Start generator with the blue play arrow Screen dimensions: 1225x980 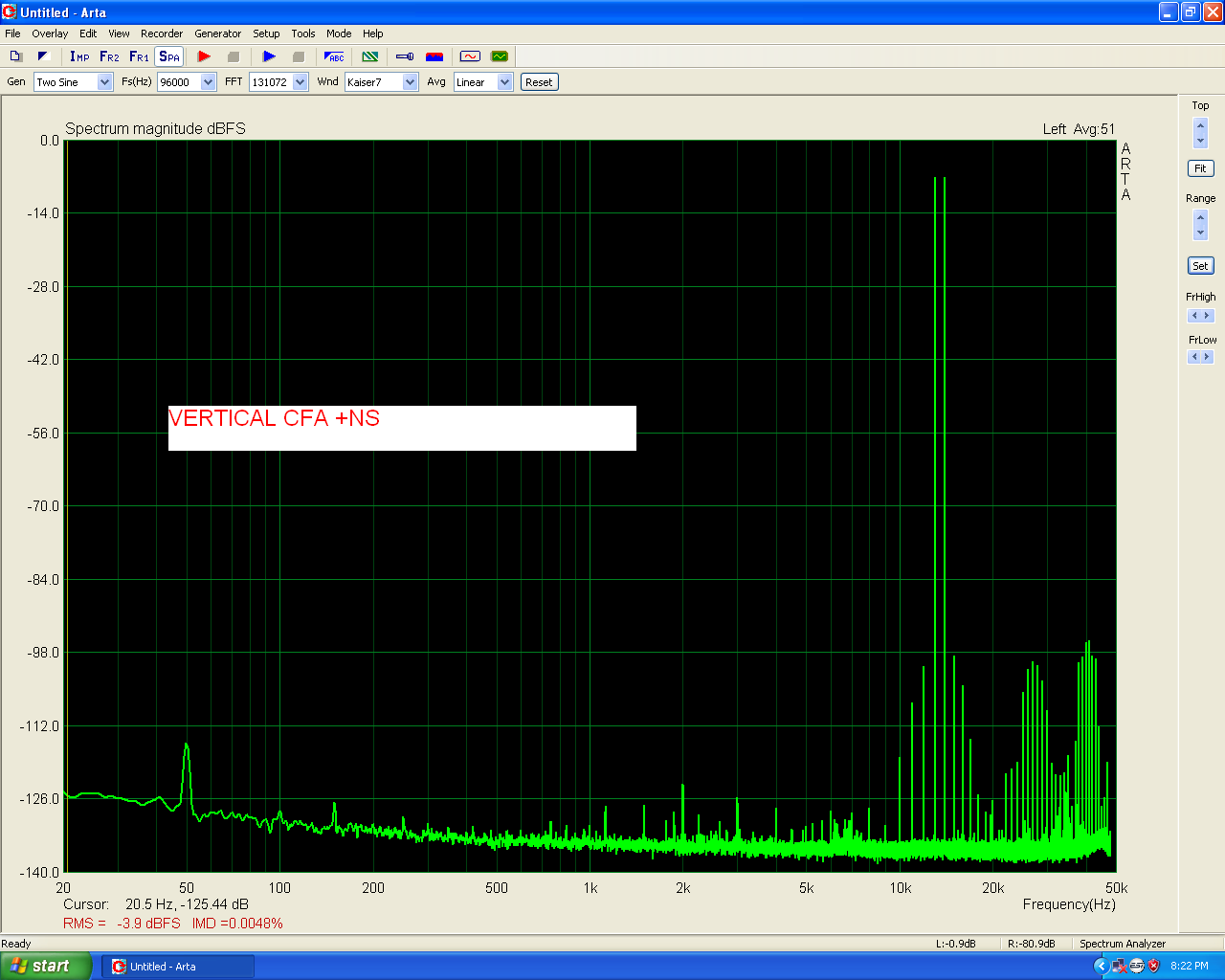[x=269, y=56]
